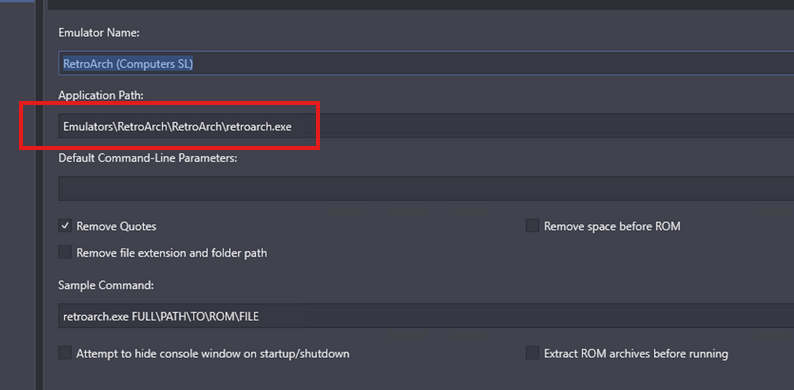Screen dimensions: 794x390
Task: Click the Sample Command label
Action: coord(106,285)
